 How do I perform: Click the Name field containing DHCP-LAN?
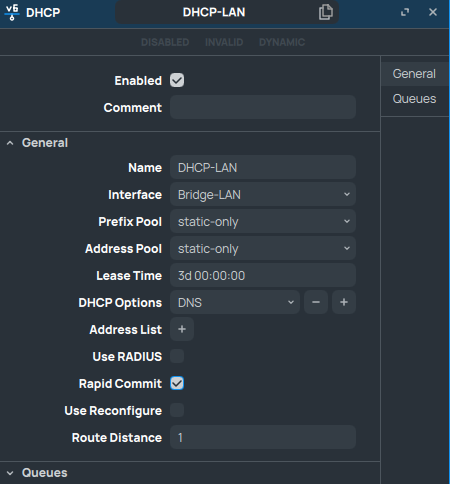[263, 167]
